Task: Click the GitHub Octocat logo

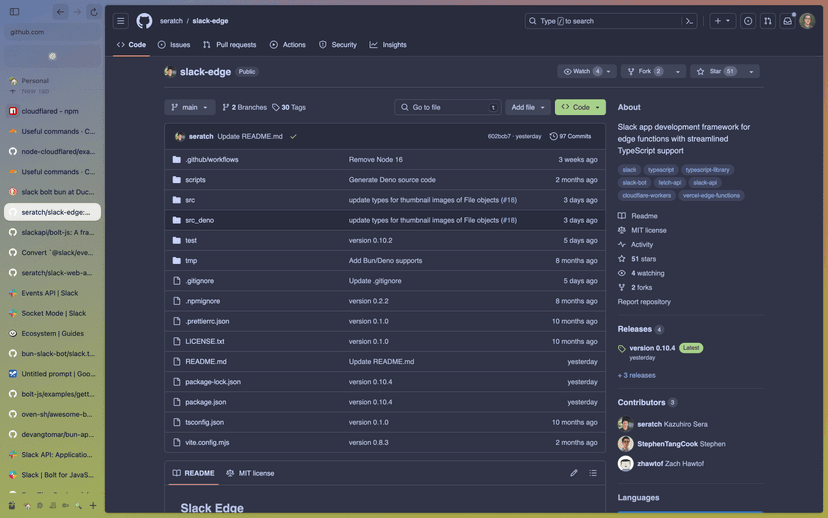Action: pos(145,21)
